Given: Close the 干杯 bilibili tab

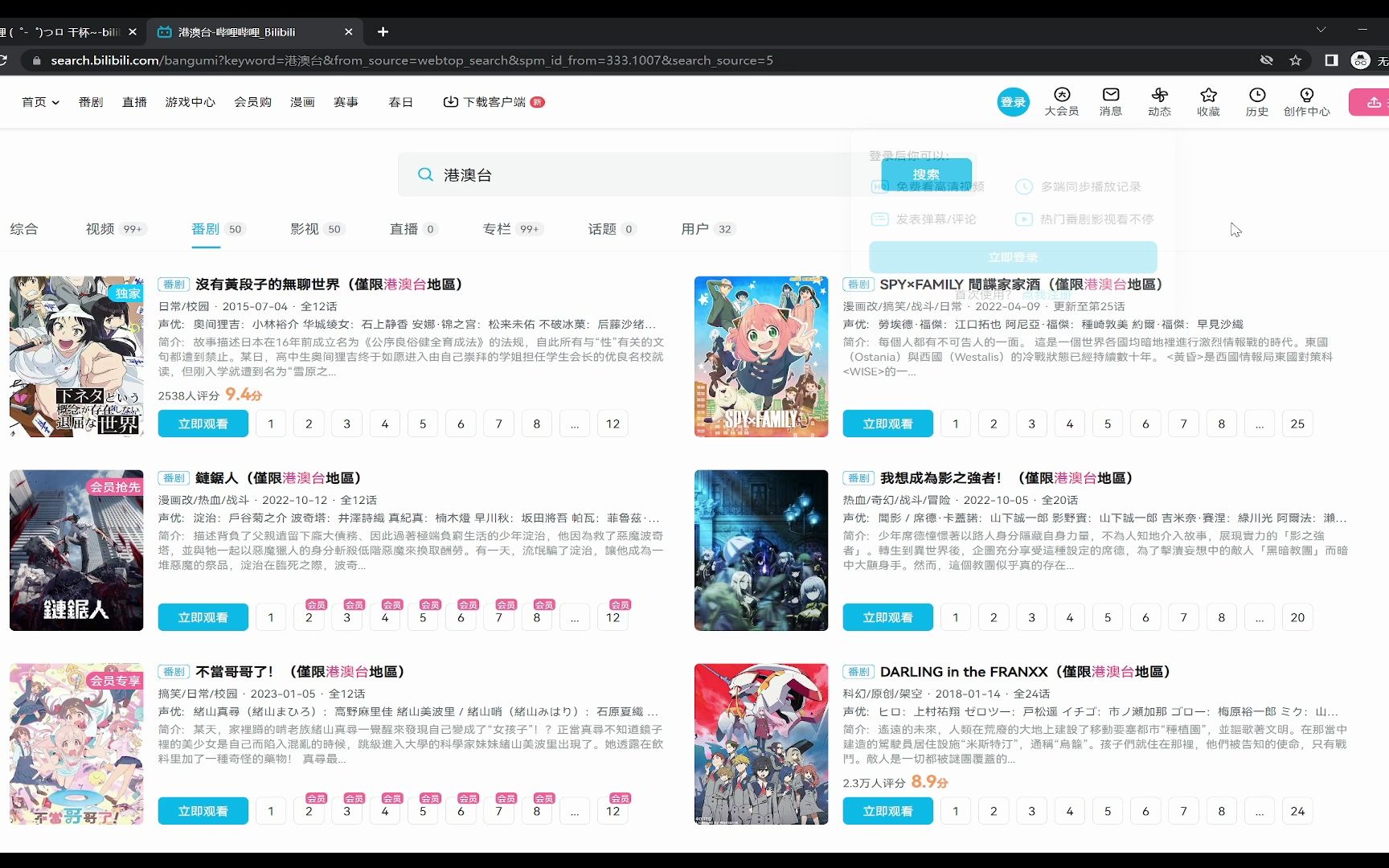Looking at the screenshot, I should pyautogui.click(x=133, y=32).
